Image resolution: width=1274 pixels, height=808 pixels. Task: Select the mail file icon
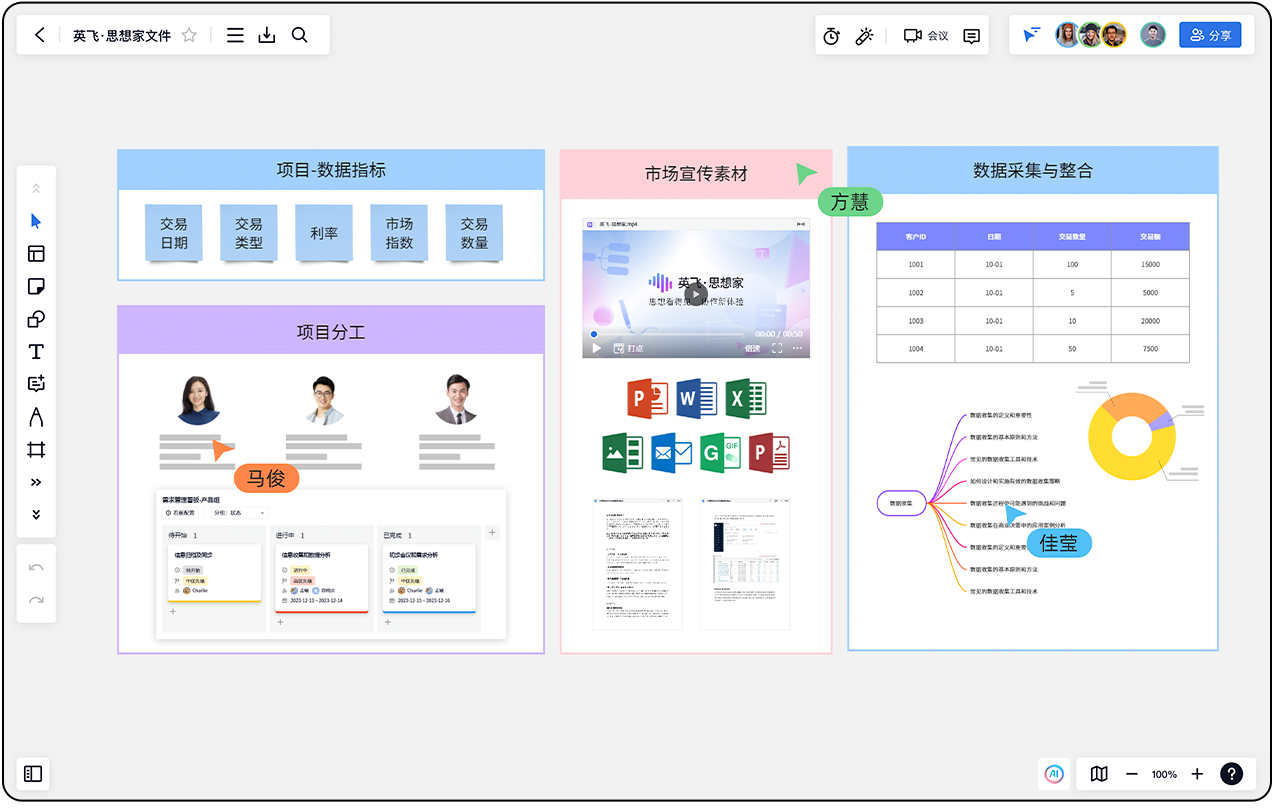tap(672, 453)
